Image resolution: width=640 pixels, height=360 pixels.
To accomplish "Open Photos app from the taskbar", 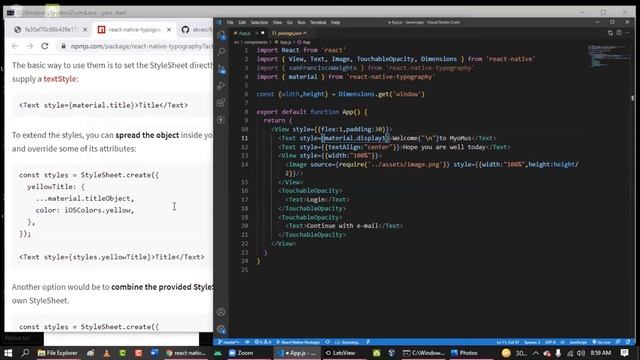I will 464,353.
